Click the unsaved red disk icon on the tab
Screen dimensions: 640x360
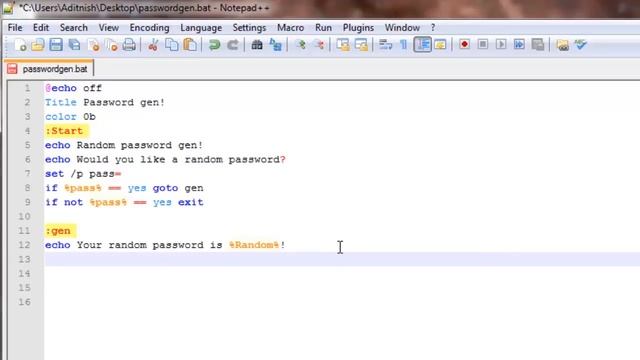click(12, 69)
